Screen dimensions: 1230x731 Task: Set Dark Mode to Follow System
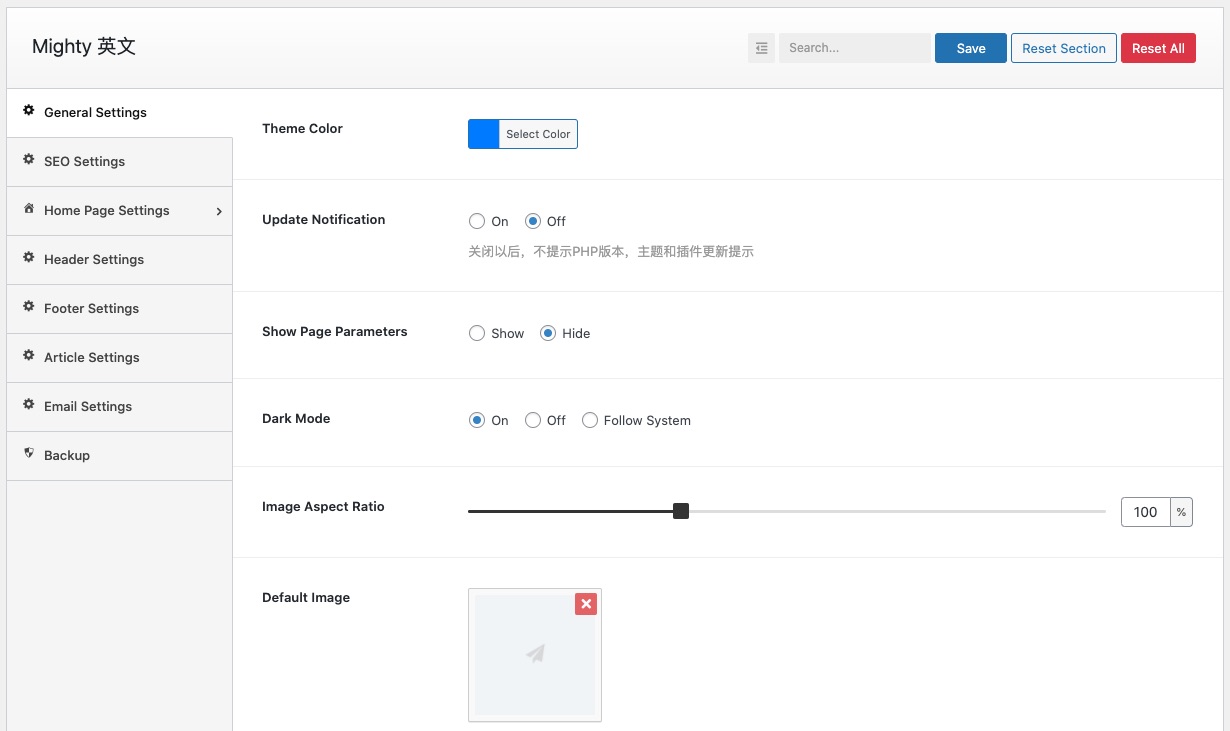pyautogui.click(x=590, y=421)
